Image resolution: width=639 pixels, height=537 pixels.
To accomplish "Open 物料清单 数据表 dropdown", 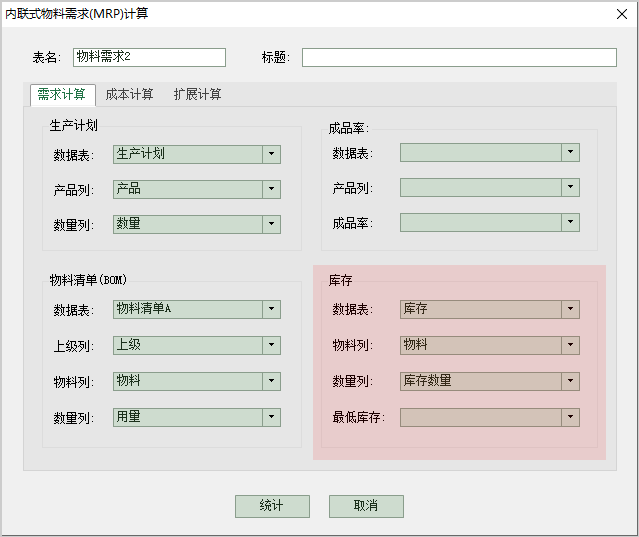I will 271,310.
